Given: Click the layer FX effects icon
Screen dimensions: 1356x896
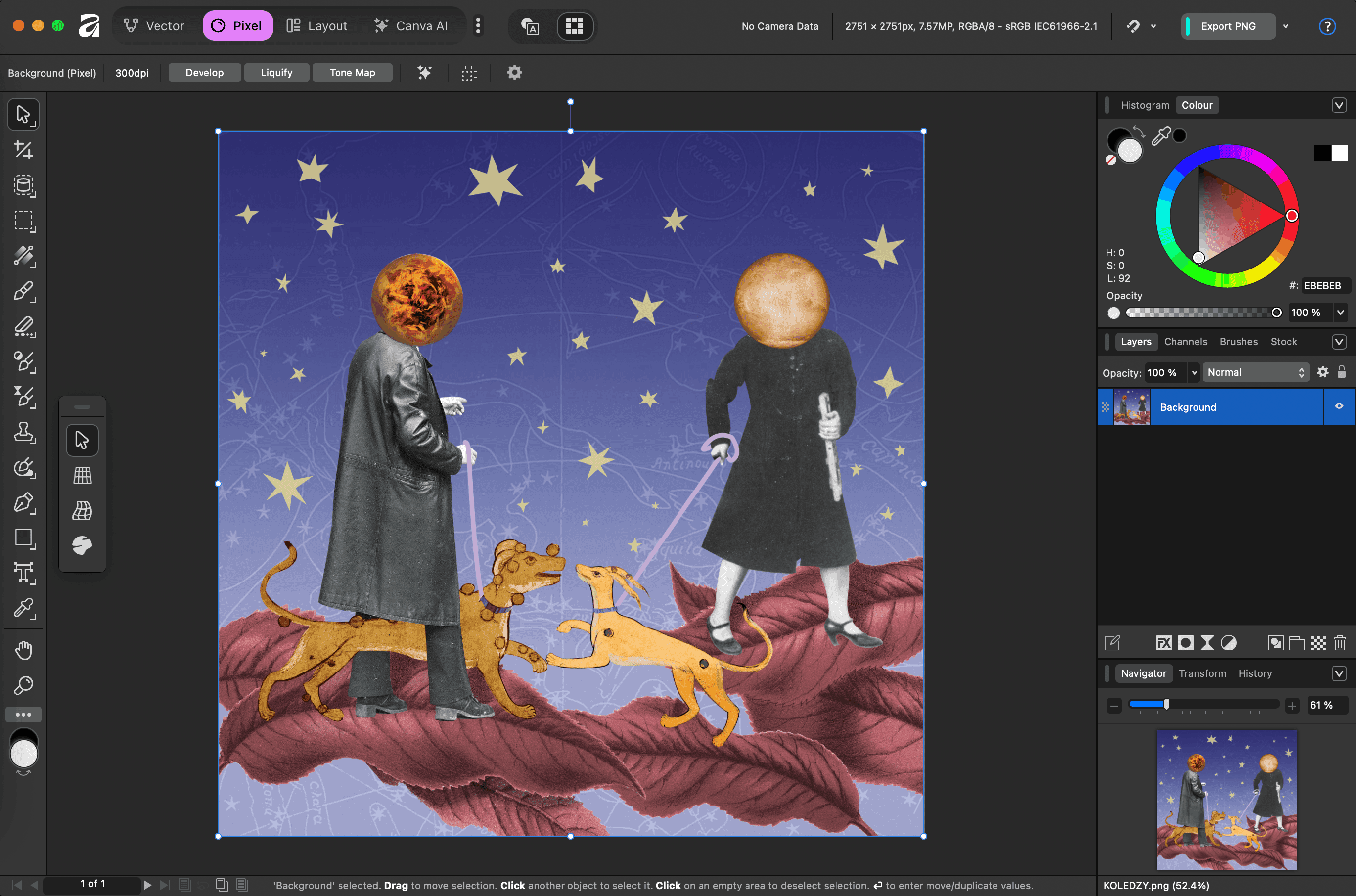Looking at the screenshot, I should coord(1163,643).
